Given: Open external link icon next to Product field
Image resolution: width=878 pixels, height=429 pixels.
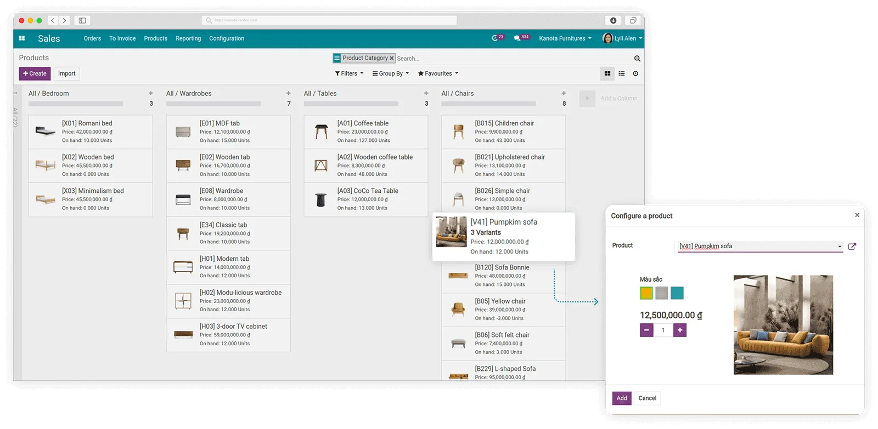Looking at the screenshot, I should coord(852,246).
